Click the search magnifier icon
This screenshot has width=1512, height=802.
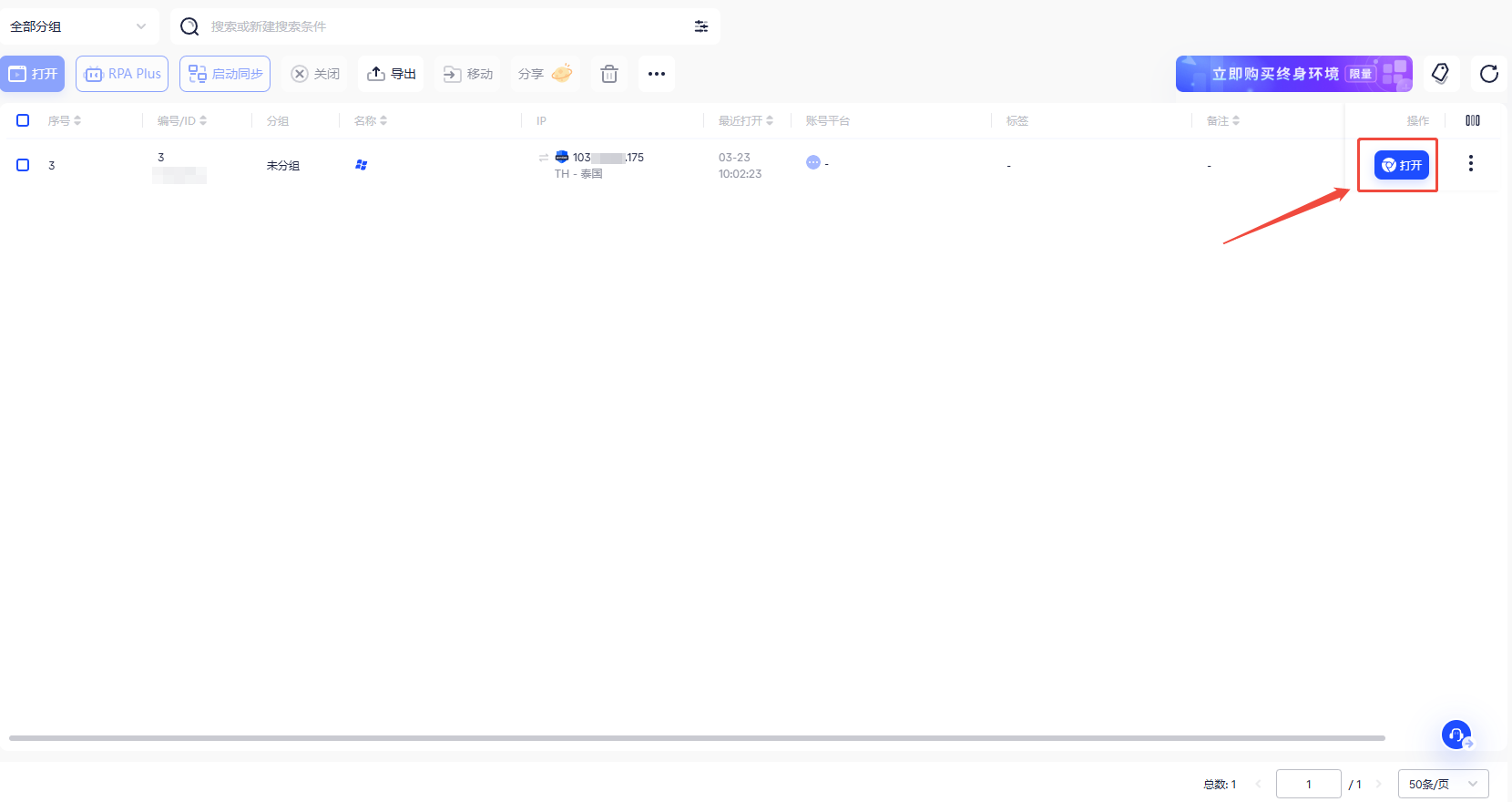point(189,26)
